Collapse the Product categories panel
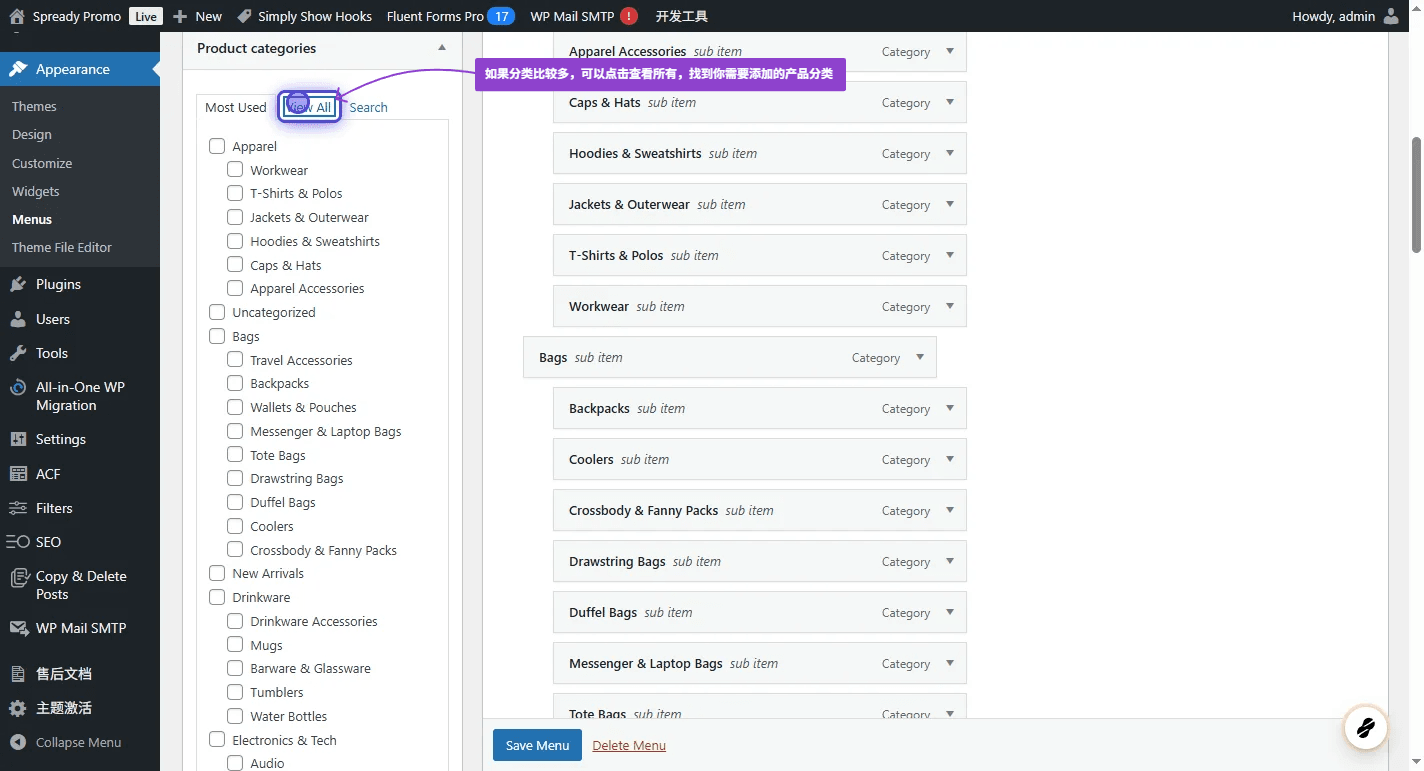 (442, 48)
